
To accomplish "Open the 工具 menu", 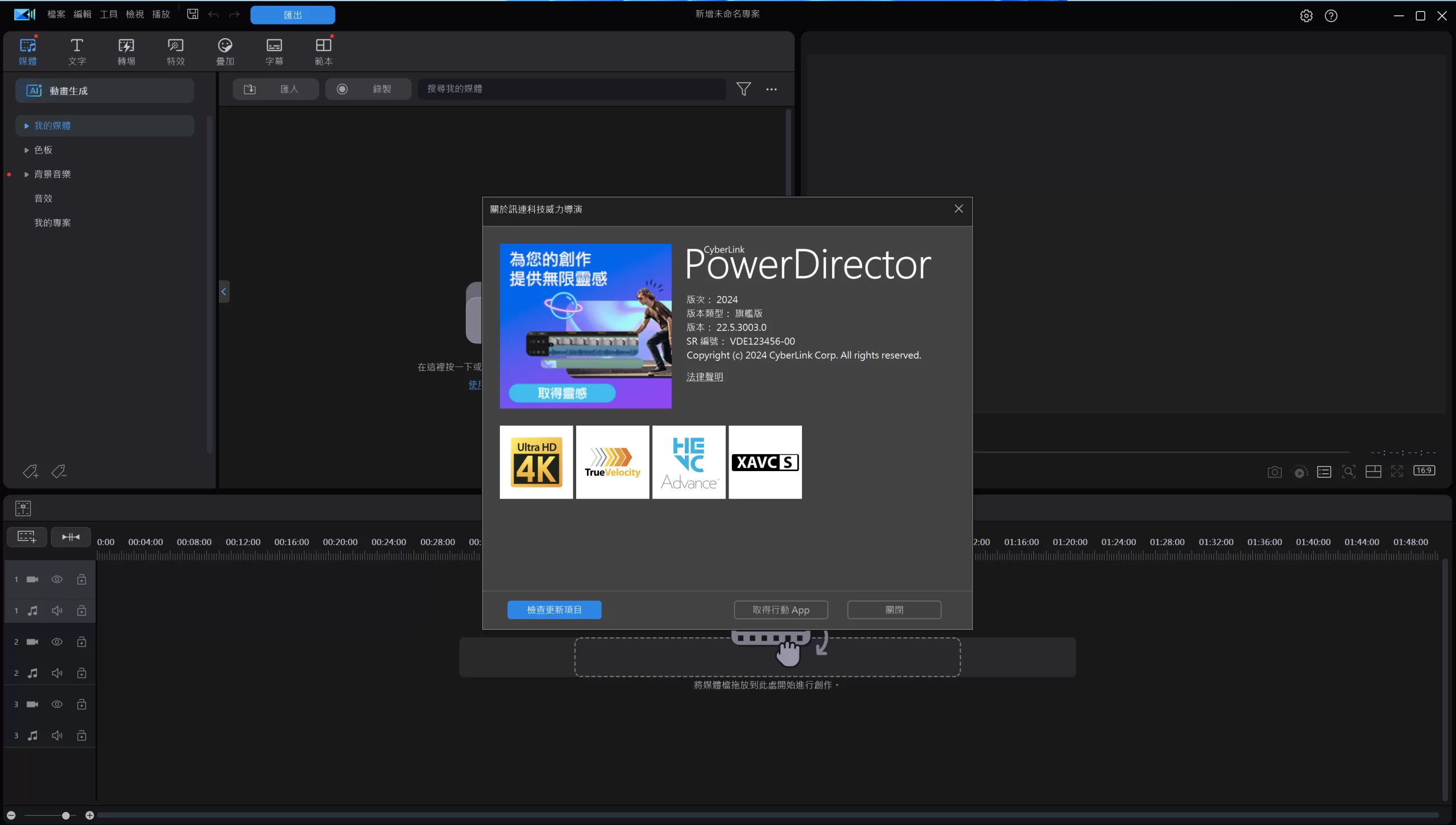I will [x=108, y=14].
